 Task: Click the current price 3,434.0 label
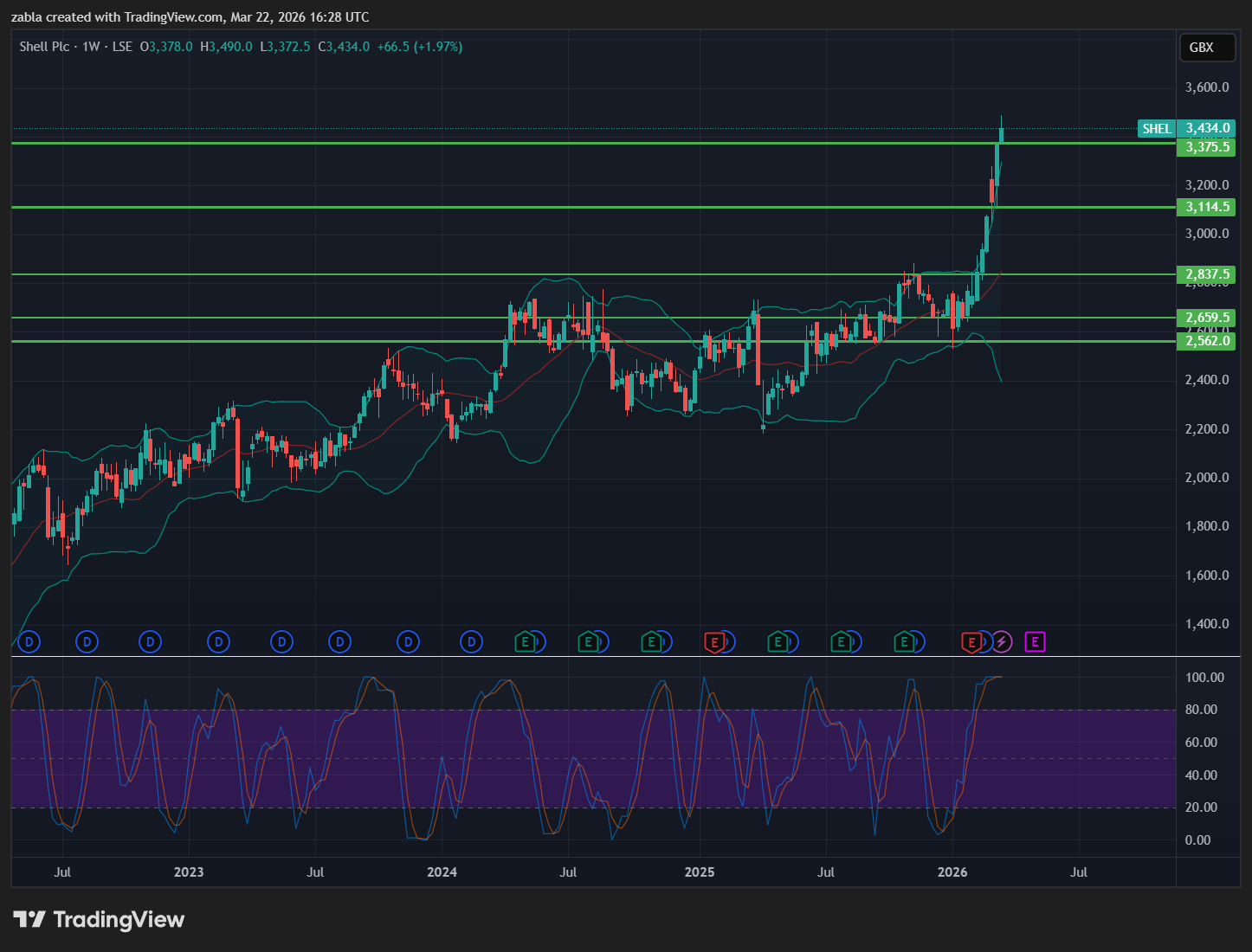click(1207, 128)
